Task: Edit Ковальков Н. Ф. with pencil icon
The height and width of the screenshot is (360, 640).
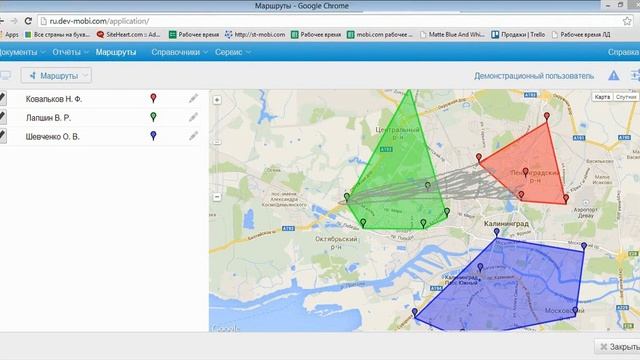Action: coord(193,98)
